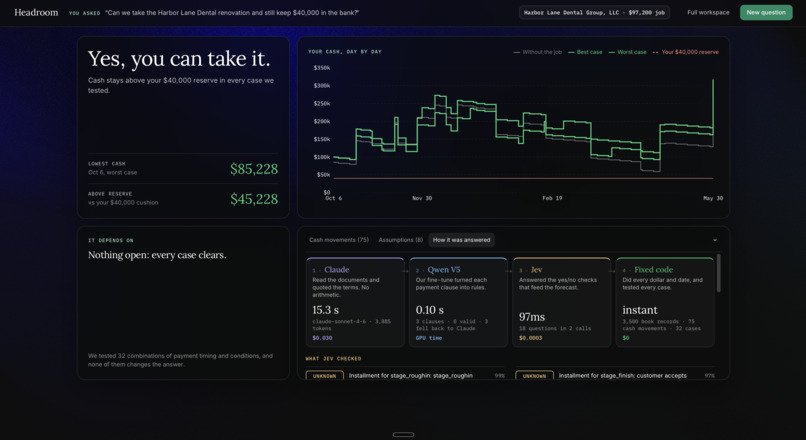Click the 'We tested 32 combinations' footnote
Viewport: 806px width, 440px height.
pos(180,360)
